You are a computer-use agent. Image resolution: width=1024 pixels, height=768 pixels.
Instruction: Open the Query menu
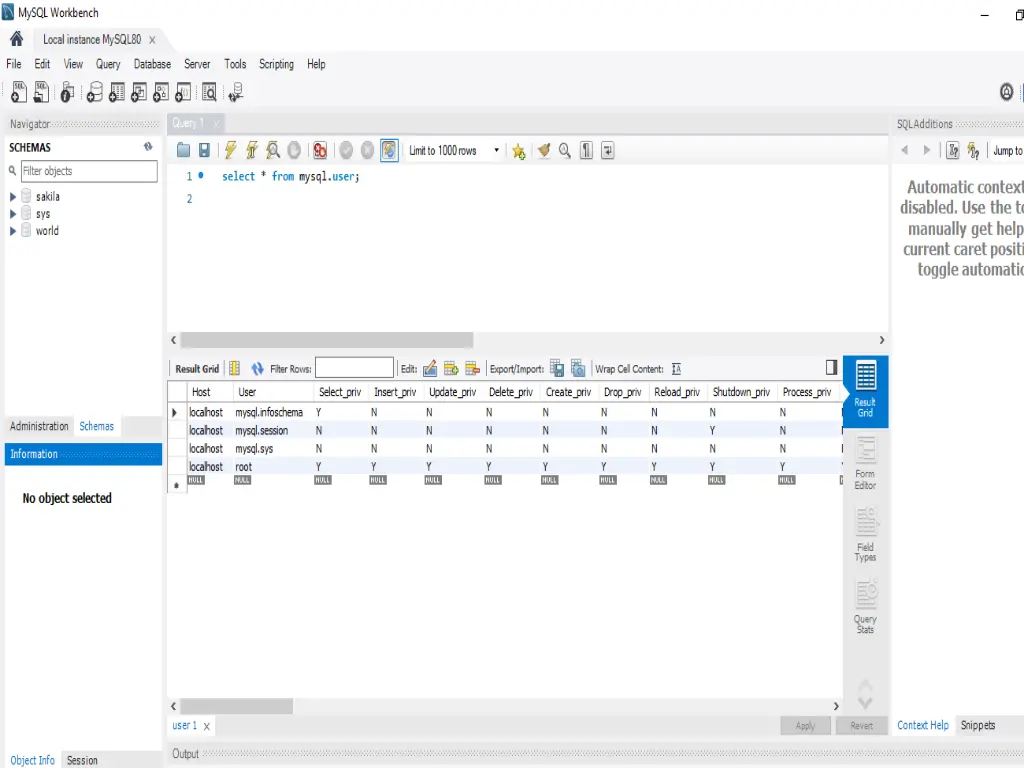pos(108,64)
